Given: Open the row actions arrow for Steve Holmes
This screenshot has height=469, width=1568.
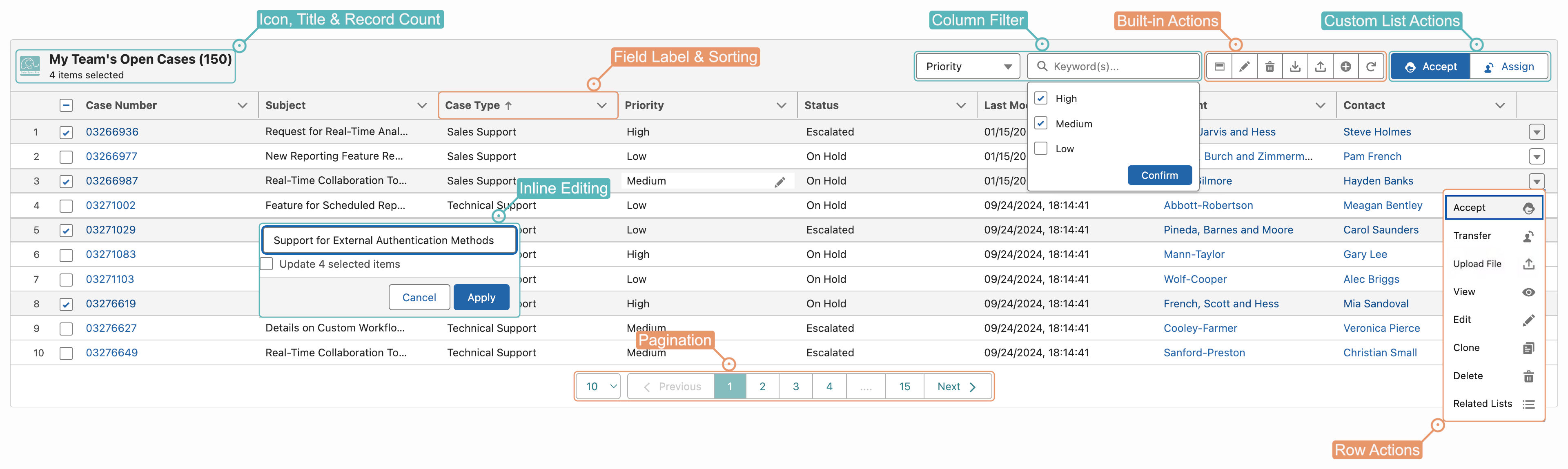Looking at the screenshot, I should 1537,132.
